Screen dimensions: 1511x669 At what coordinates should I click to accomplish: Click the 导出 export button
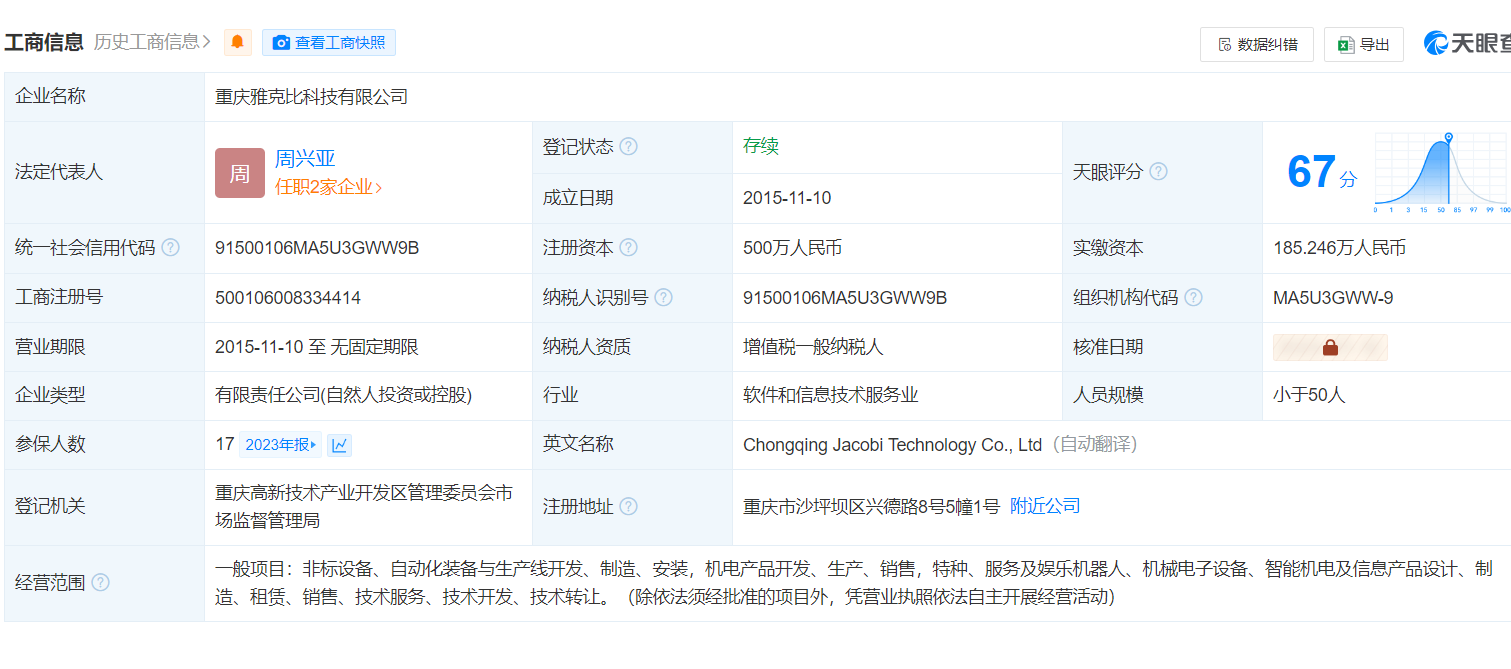1364,44
